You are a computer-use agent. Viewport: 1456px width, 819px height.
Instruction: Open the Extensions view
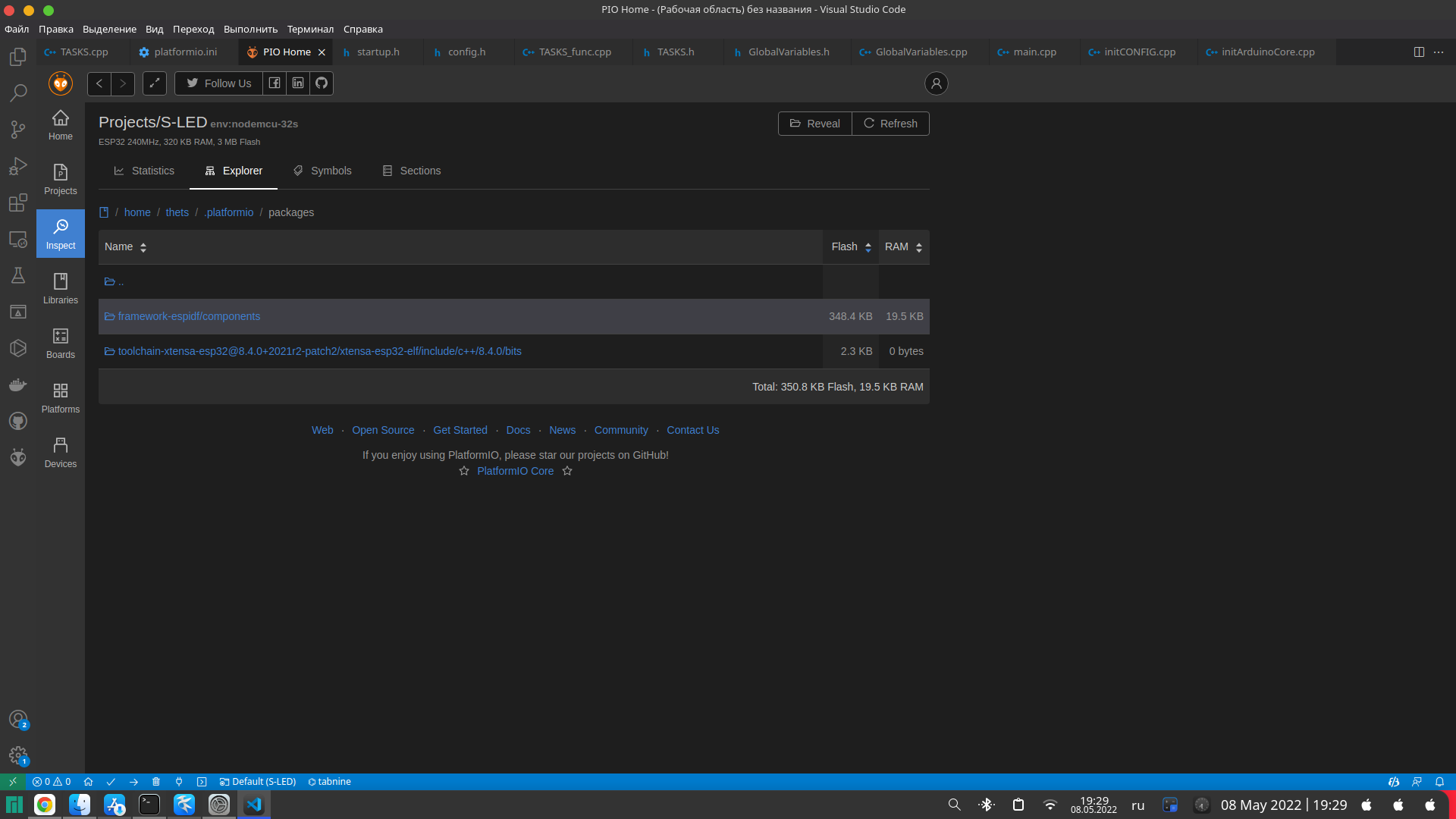[18, 202]
